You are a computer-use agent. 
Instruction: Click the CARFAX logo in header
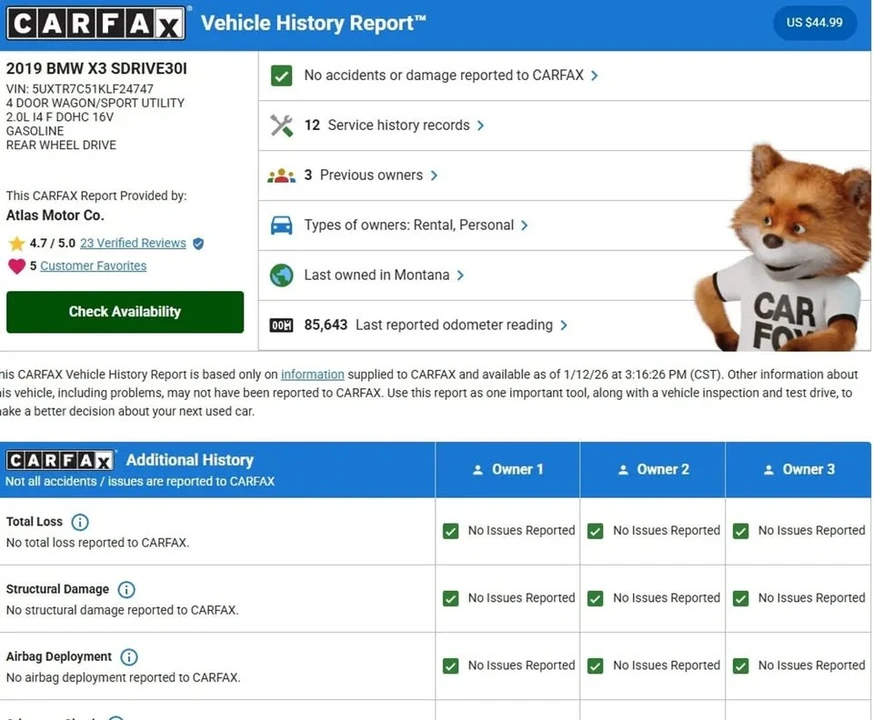pyautogui.click(x=95, y=23)
